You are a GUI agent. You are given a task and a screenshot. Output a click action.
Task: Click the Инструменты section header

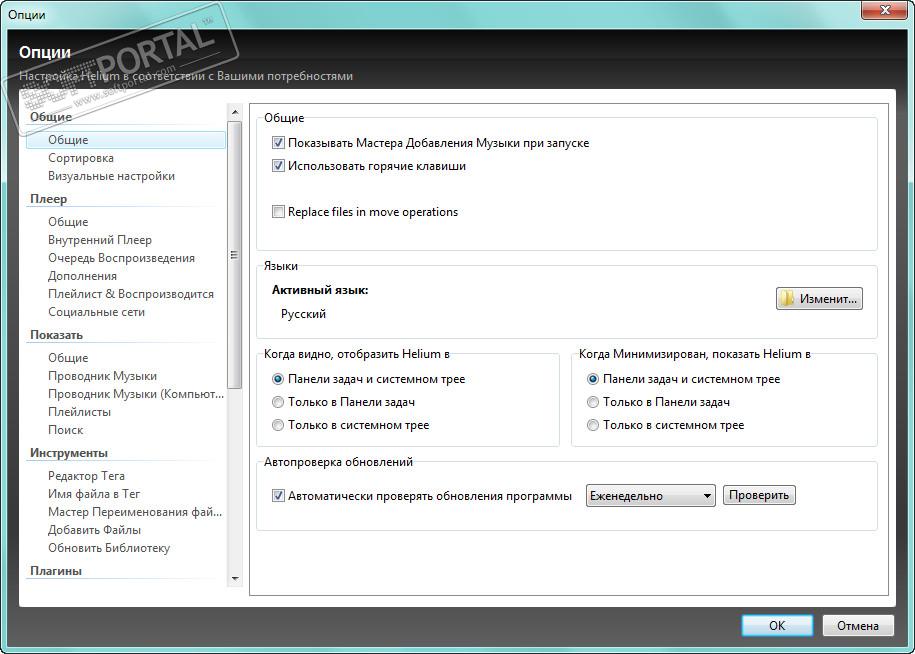pyautogui.click(x=69, y=453)
